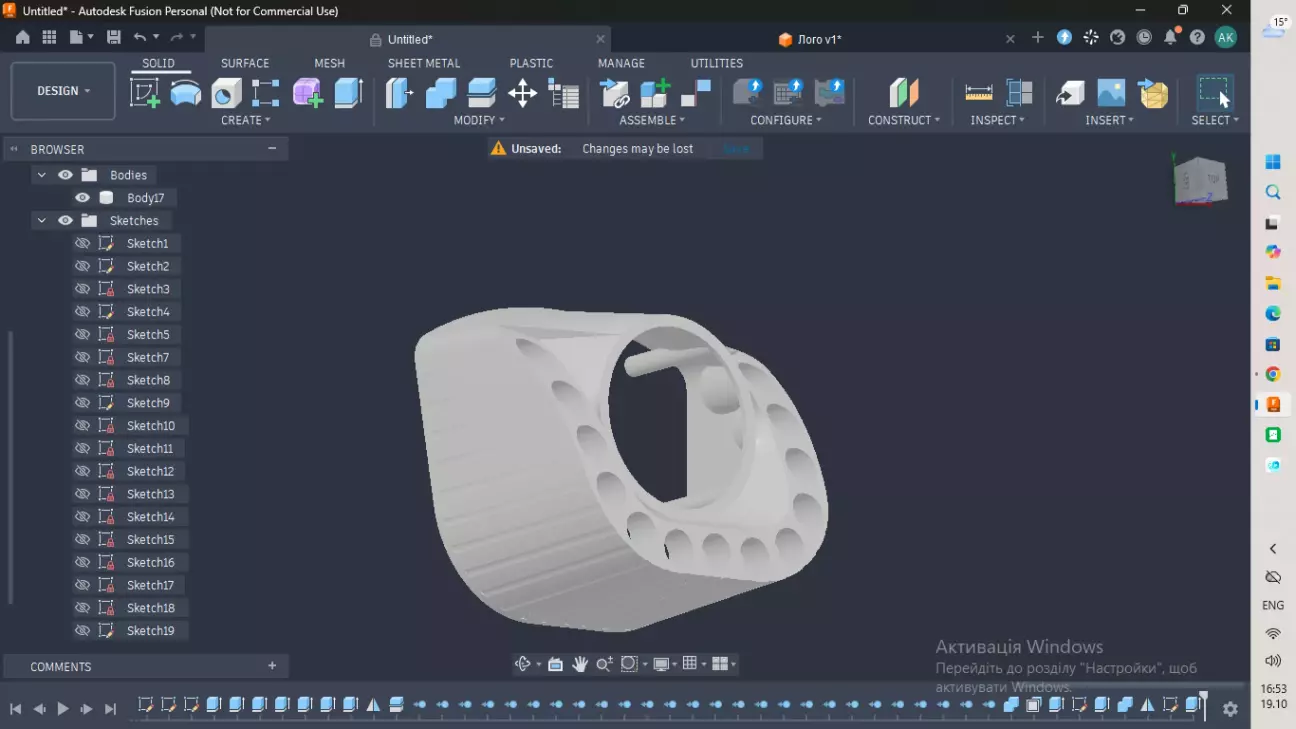The height and width of the screenshot is (729, 1296).
Task: Select the Move/Copy tool
Action: pyautogui.click(x=523, y=93)
